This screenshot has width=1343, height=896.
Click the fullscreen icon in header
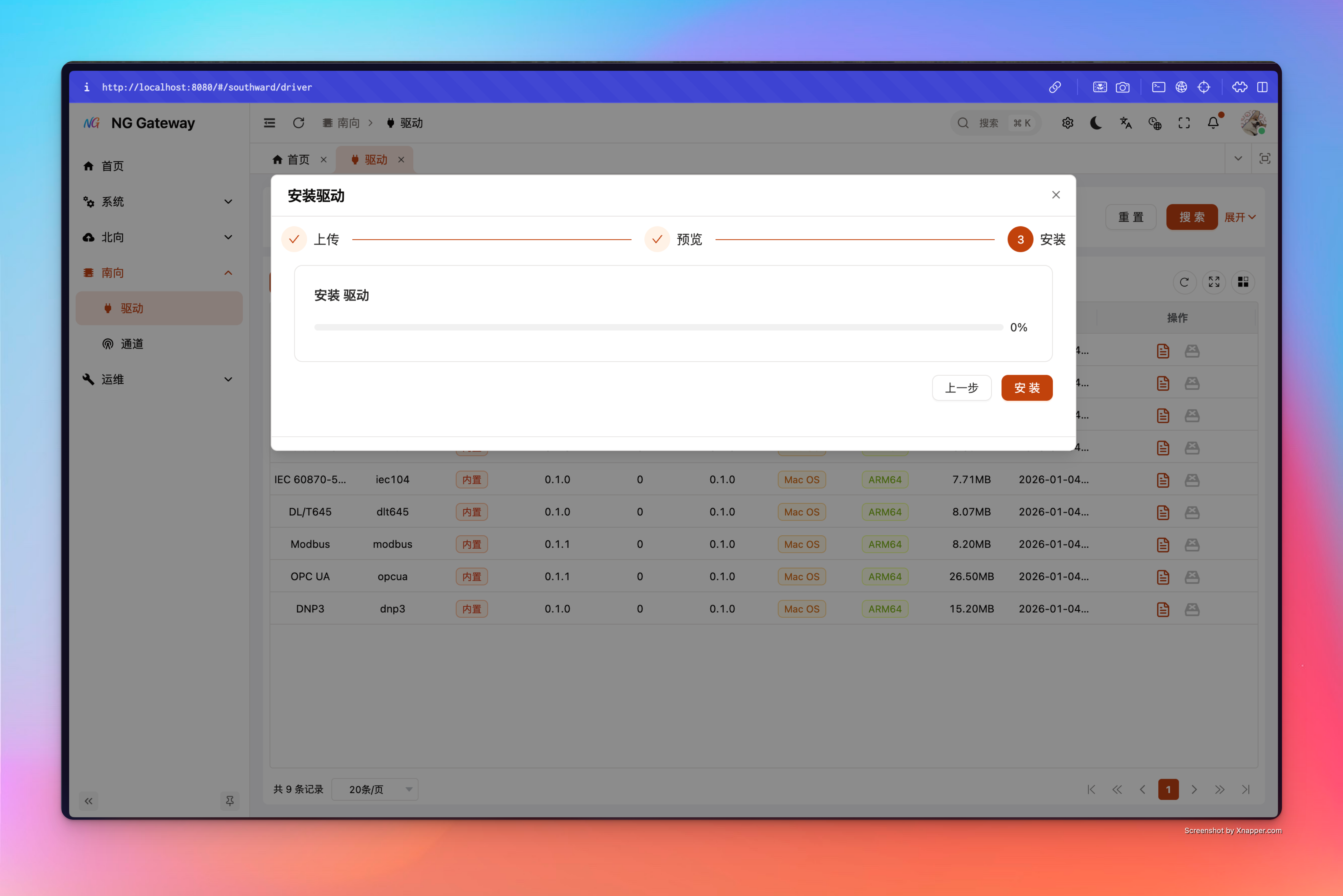[1184, 123]
